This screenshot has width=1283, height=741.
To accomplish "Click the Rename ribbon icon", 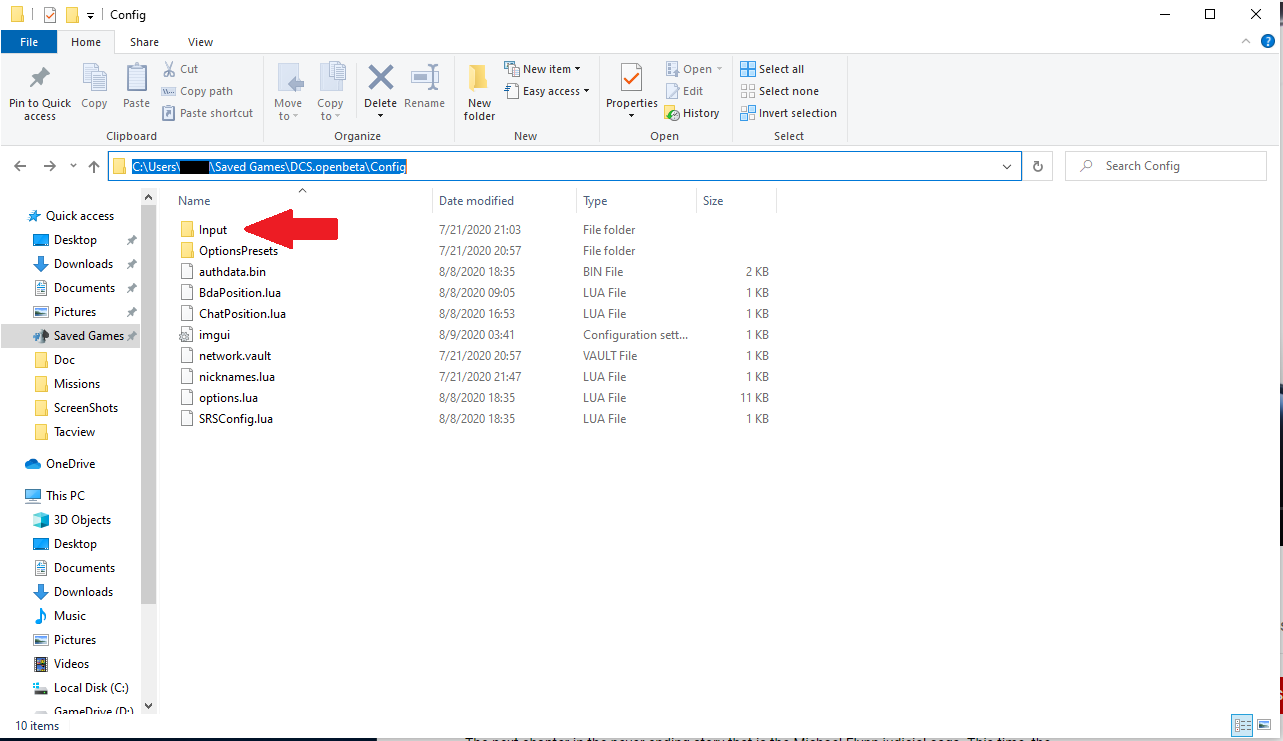I will (425, 87).
